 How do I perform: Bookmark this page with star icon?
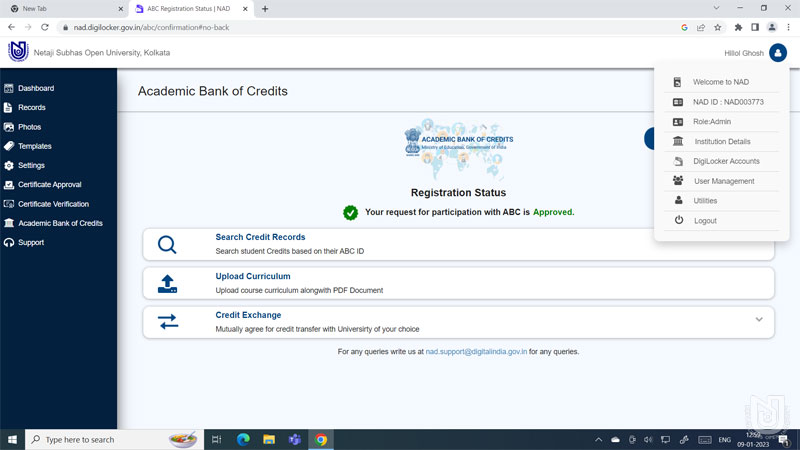pyautogui.click(x=717, y=28)
